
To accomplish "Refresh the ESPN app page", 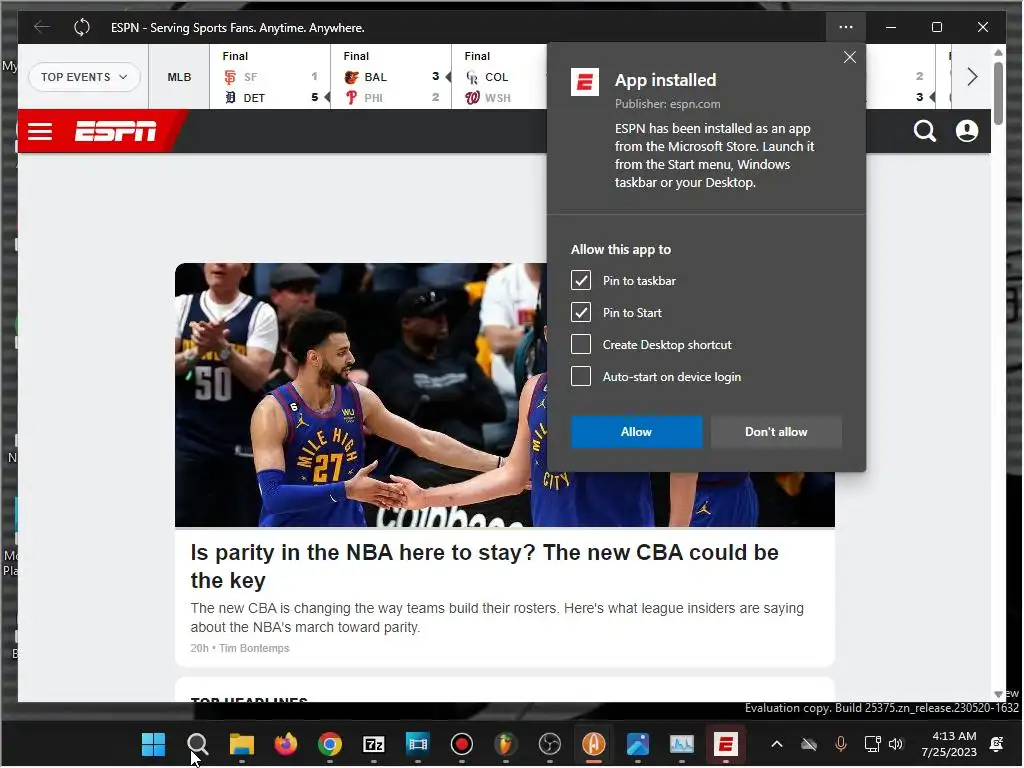I will tap(82, 27).
